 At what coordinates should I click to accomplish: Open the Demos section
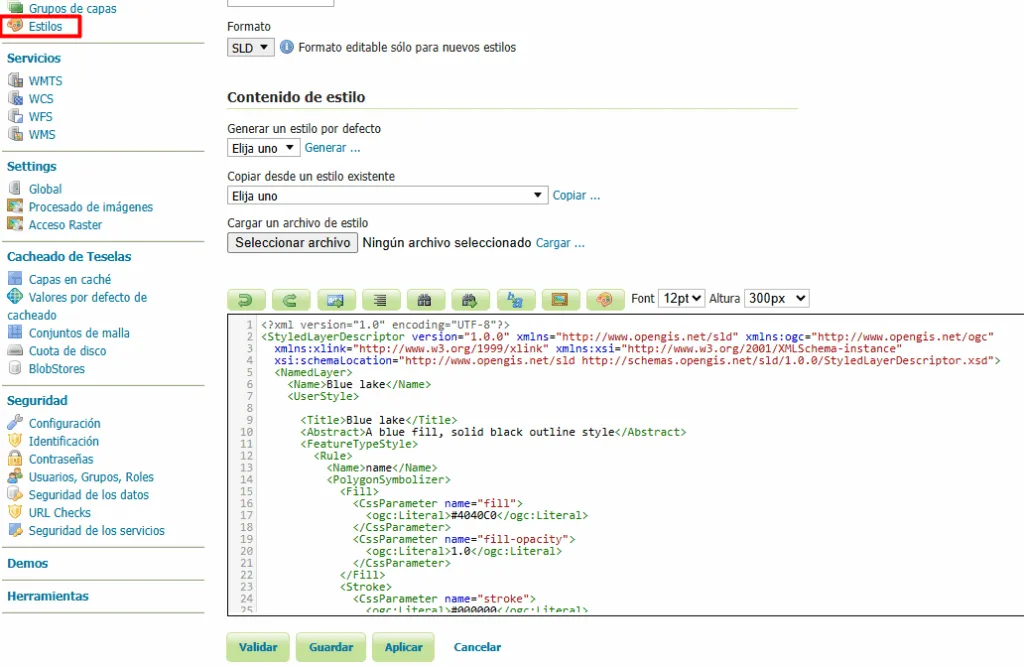pyautogui.click(x=27, y=563)
